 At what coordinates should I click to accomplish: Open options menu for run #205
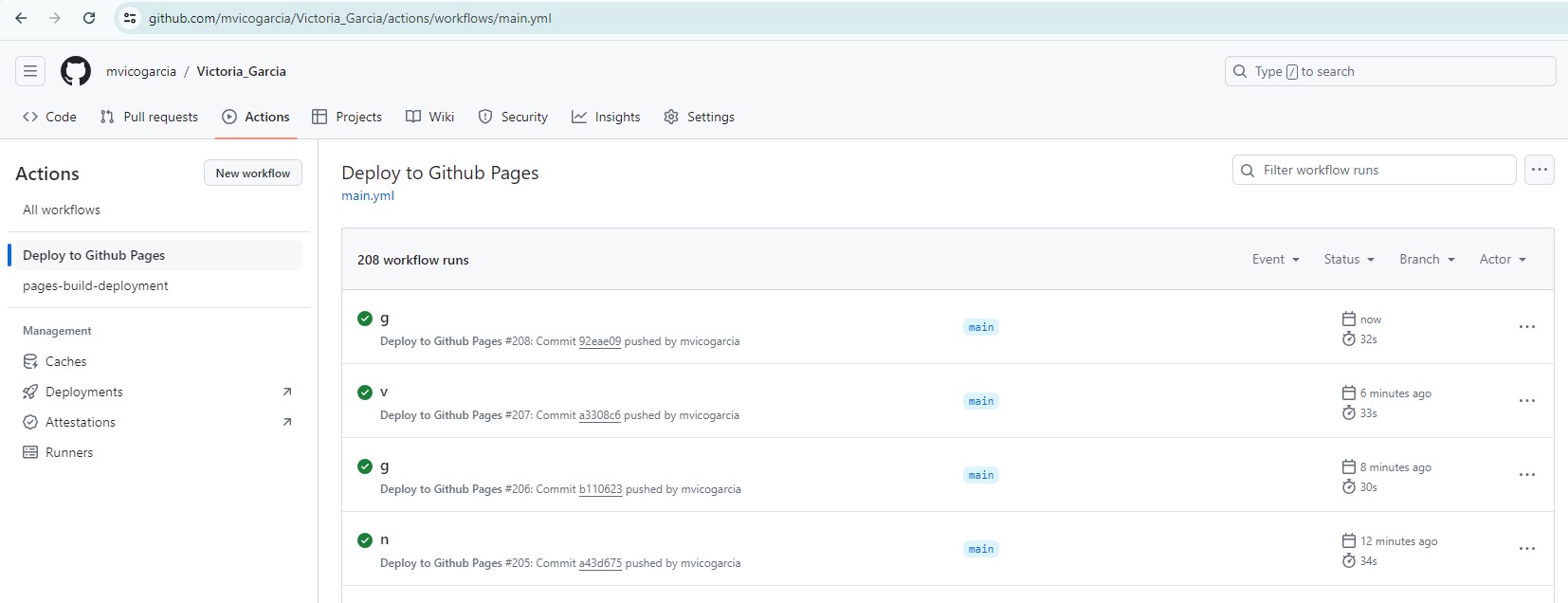1527,549
